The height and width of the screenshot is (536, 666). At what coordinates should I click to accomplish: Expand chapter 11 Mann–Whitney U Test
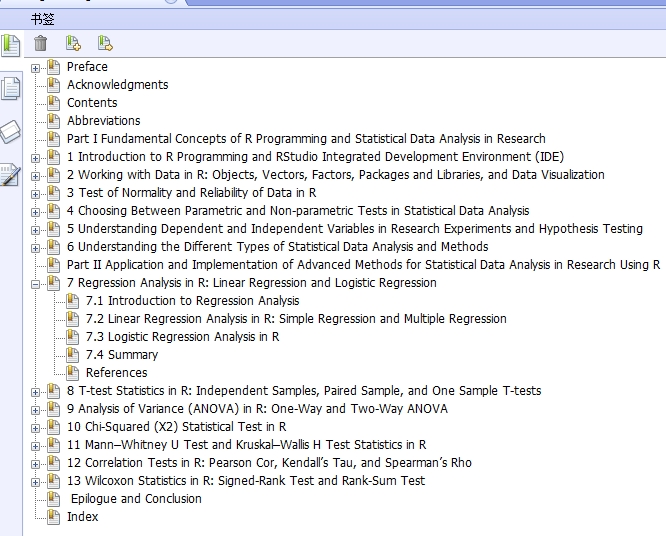[36, 446]
